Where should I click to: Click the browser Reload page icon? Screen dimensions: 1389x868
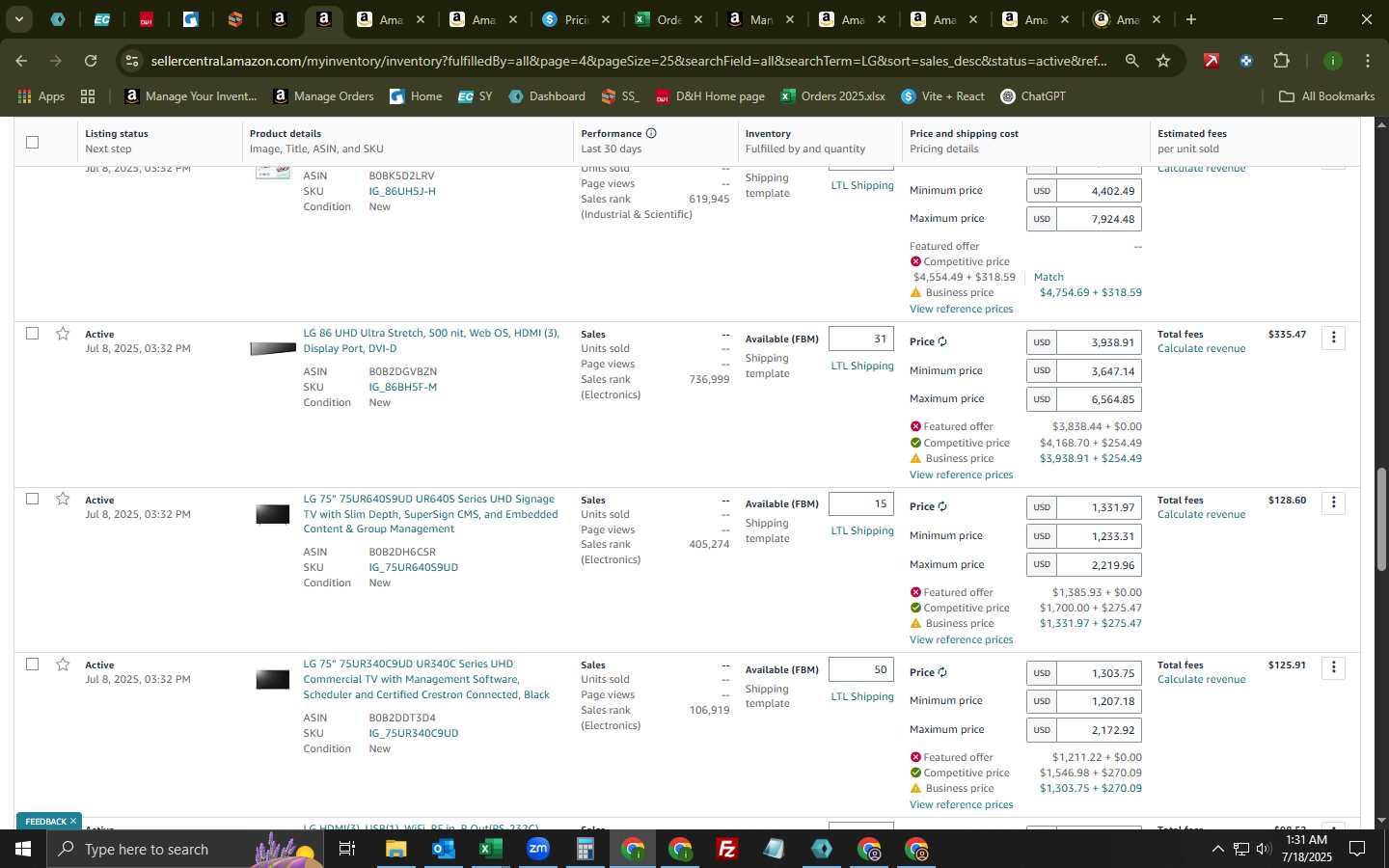pos(90,61)
